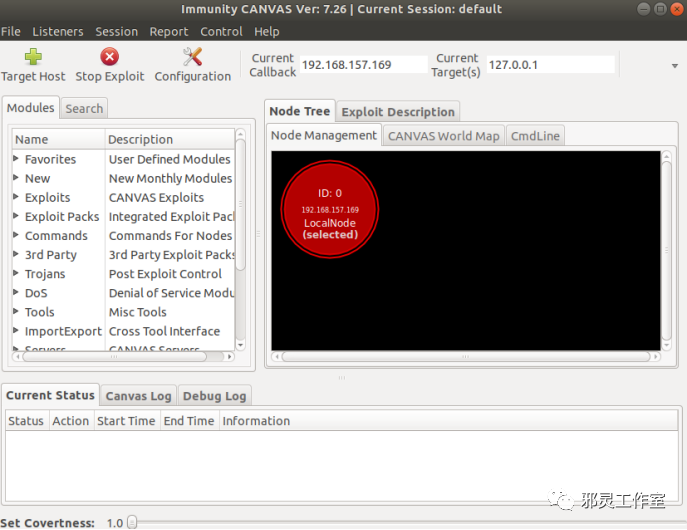Screen dimensions: 687x530
Task: Click the modules list vertical scrollbar
Action: [x=240, y=204]
